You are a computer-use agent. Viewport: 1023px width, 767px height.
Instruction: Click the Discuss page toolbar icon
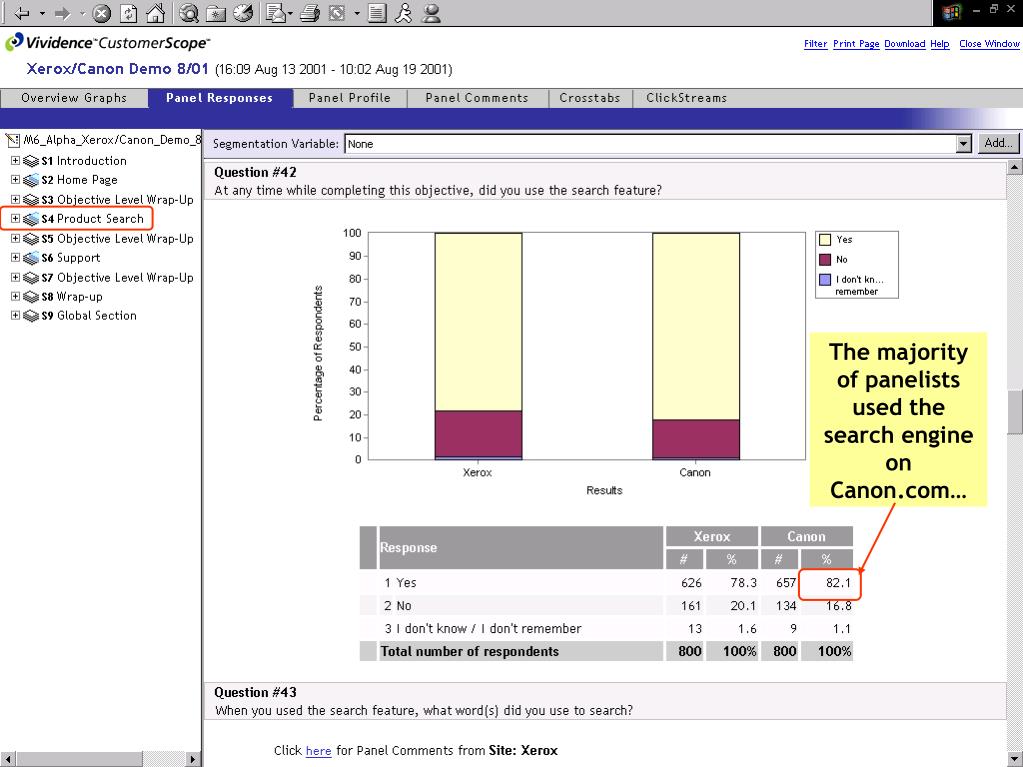[376, 13]
